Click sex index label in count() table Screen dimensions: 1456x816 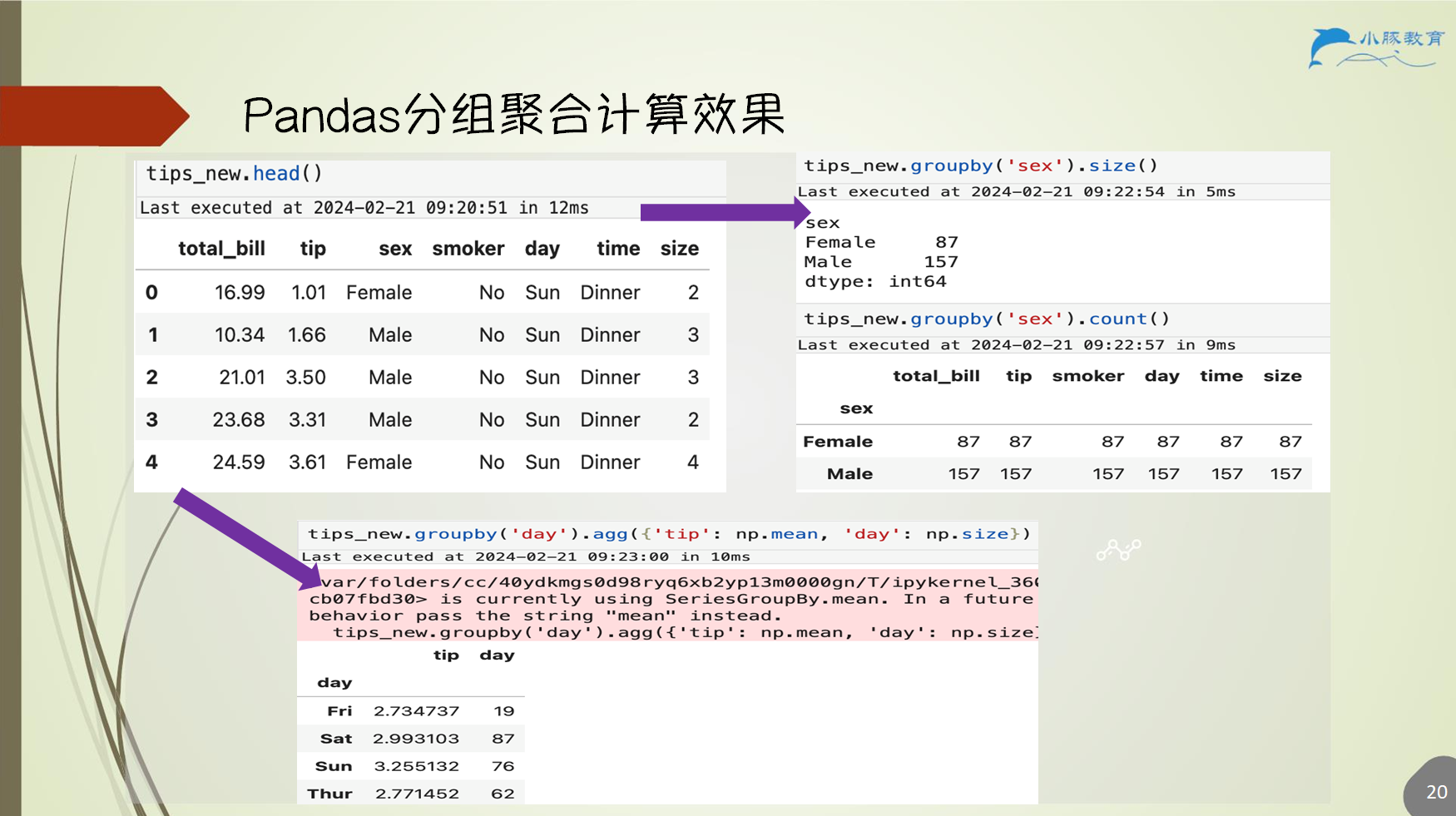[x=856, y=408]
